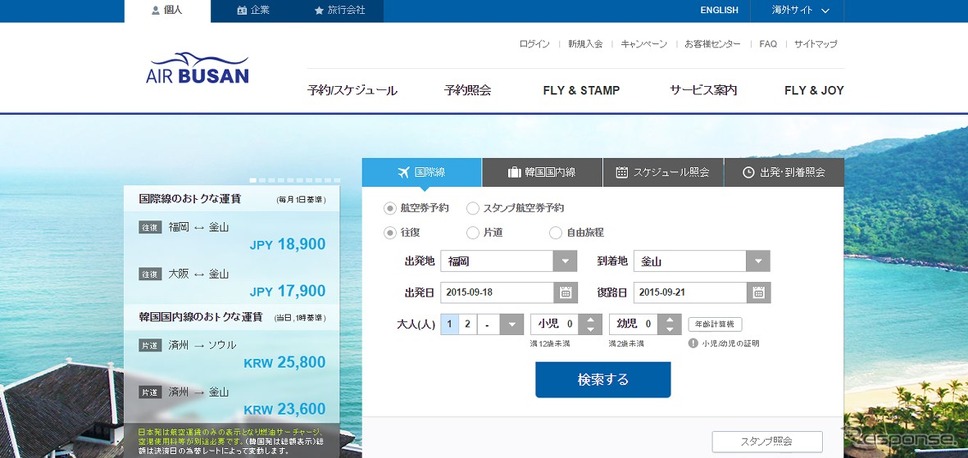Screen dimensions: 968x458
Task: Select 旅行会社 top tab
Action: pyautogui.click(x=340, y=10)
